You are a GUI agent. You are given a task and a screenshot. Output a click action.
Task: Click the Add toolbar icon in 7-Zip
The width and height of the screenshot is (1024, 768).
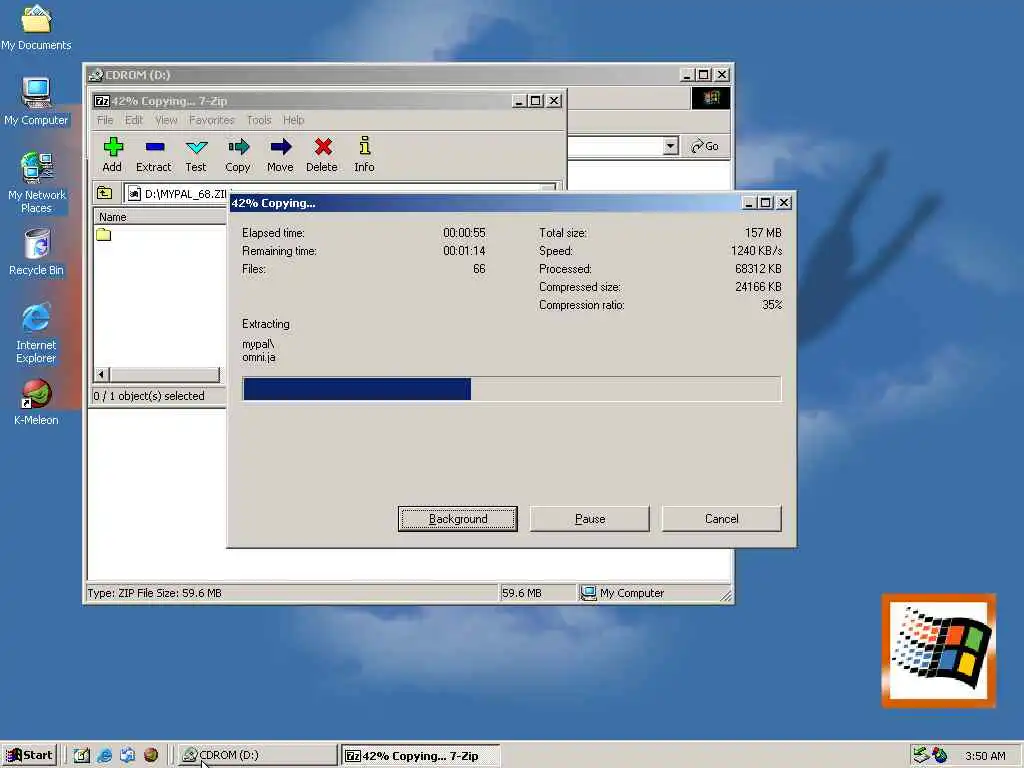(112, 155)
